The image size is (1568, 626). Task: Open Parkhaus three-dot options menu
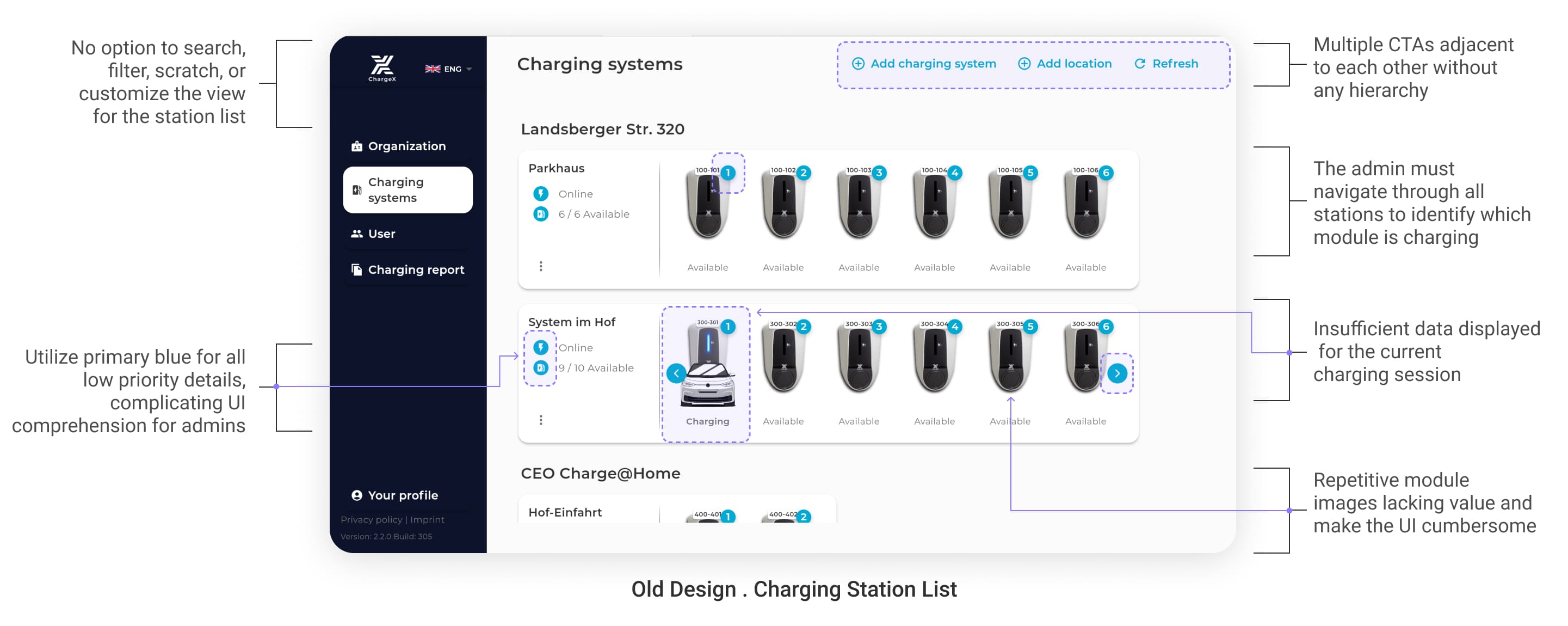(x=540, y=266)
